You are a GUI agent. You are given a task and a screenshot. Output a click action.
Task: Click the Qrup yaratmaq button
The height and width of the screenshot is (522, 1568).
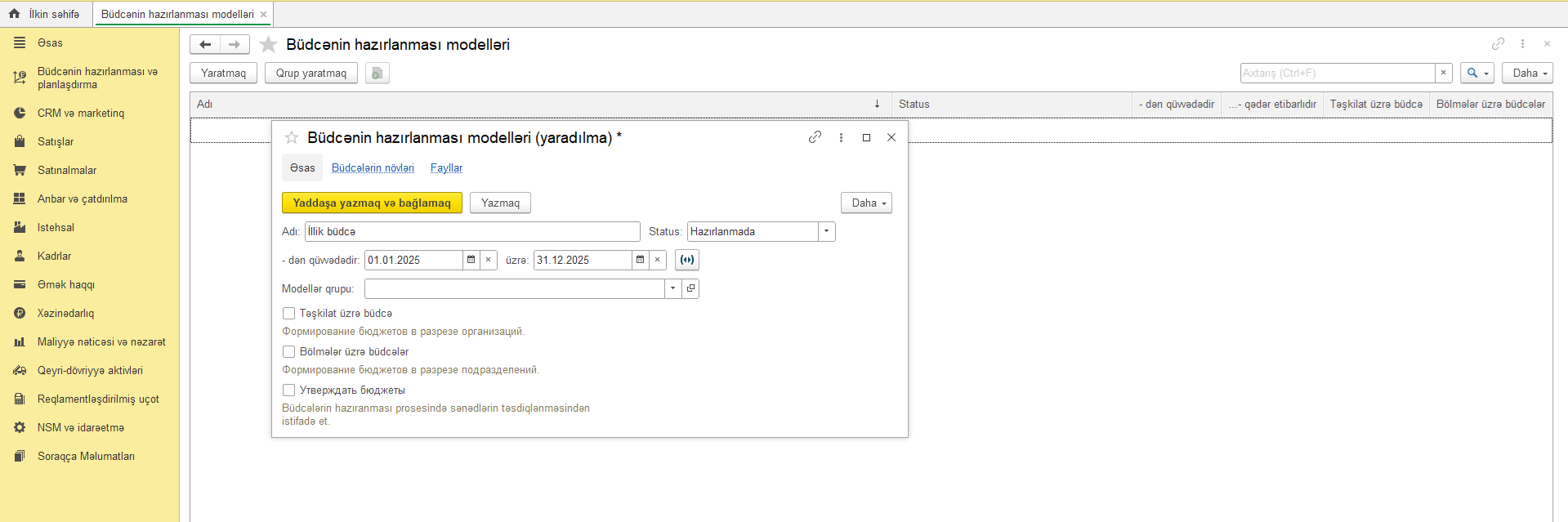click(x=310, y=73)
